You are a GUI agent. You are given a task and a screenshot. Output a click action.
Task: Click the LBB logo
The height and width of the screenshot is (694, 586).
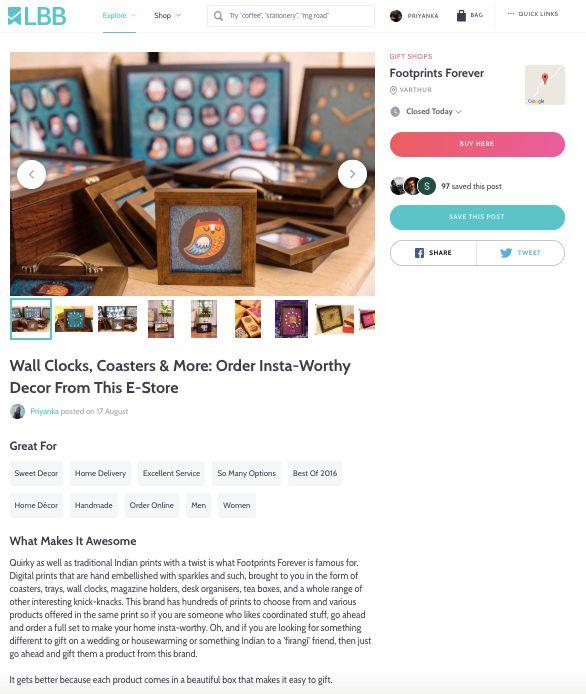[37, 16]
